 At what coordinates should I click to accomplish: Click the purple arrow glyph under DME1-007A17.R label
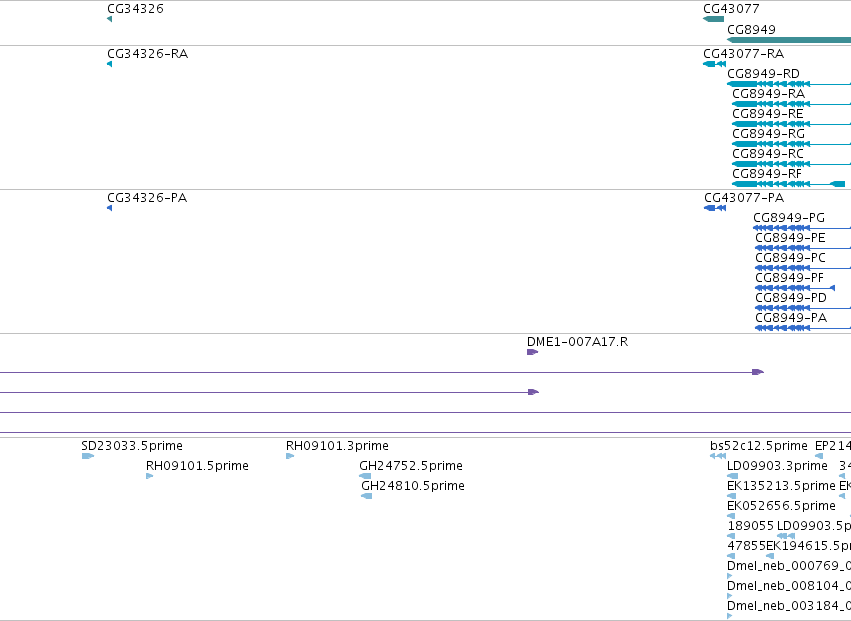pyautogui.click(x=532, y=352)
